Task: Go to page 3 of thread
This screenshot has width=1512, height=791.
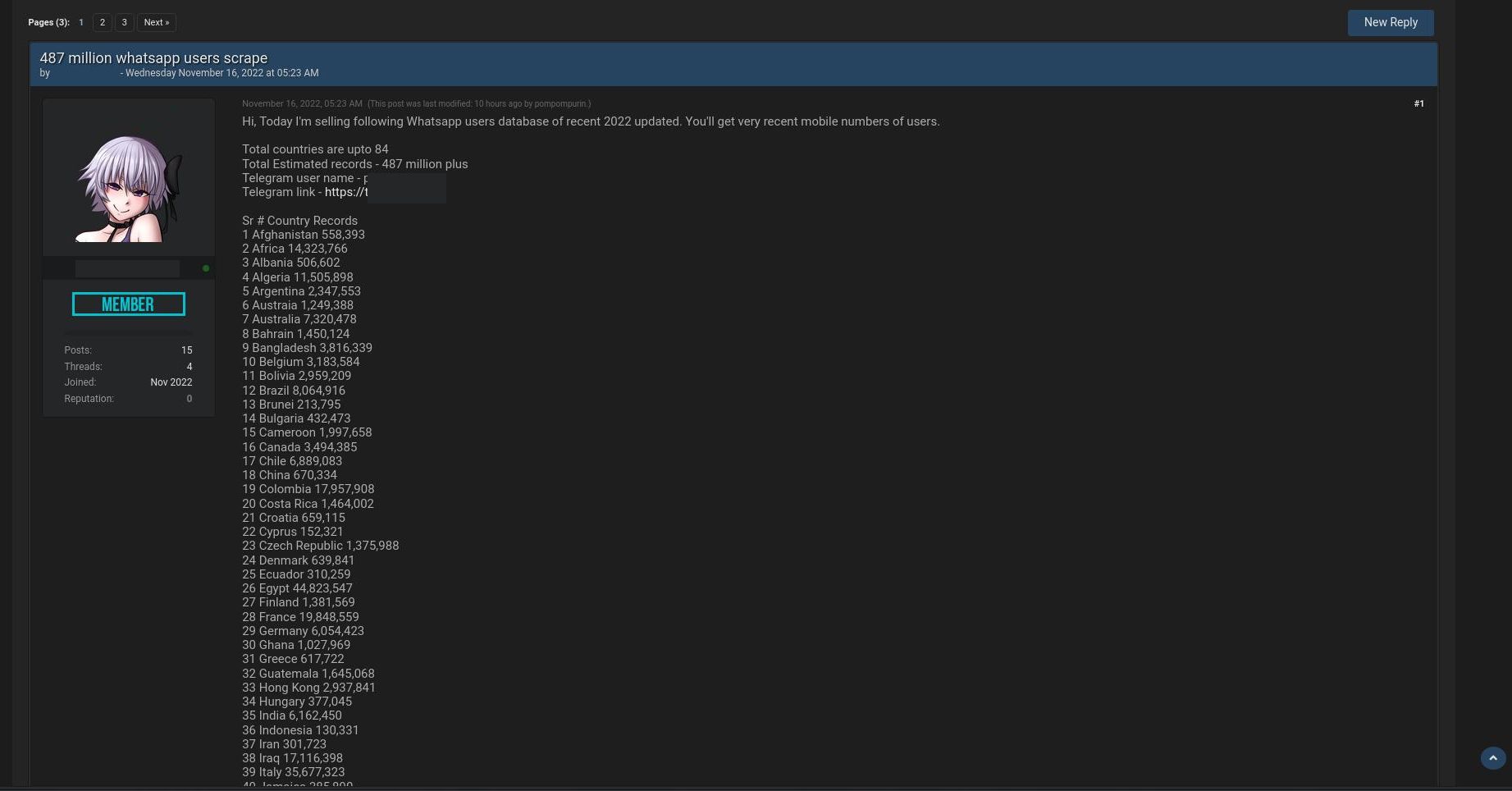Action: pyautogui.click(x=124, y=22)
